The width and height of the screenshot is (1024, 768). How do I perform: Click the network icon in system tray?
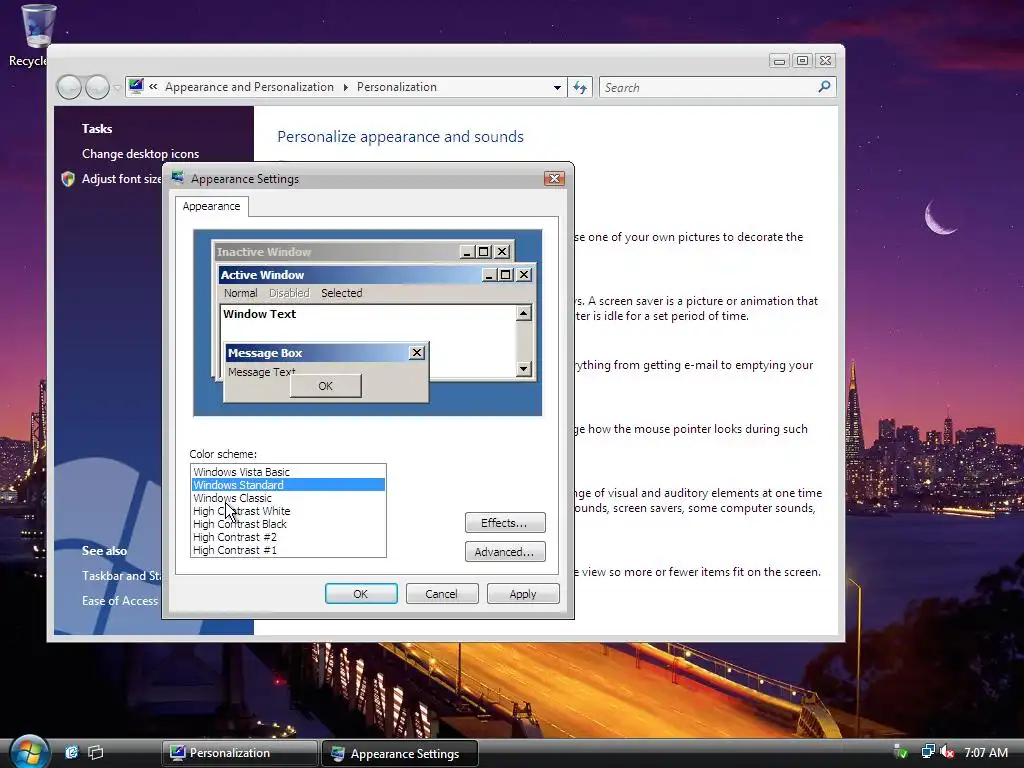click(927, 752)
